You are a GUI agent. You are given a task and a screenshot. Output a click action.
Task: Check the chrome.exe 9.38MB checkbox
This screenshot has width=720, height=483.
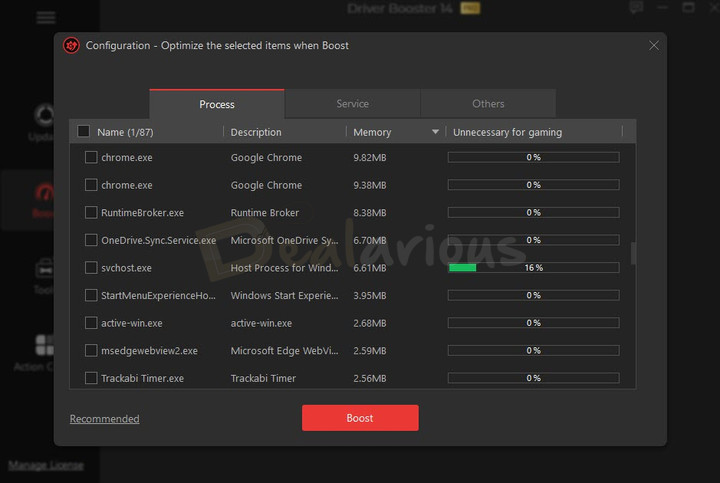[91, 185]
